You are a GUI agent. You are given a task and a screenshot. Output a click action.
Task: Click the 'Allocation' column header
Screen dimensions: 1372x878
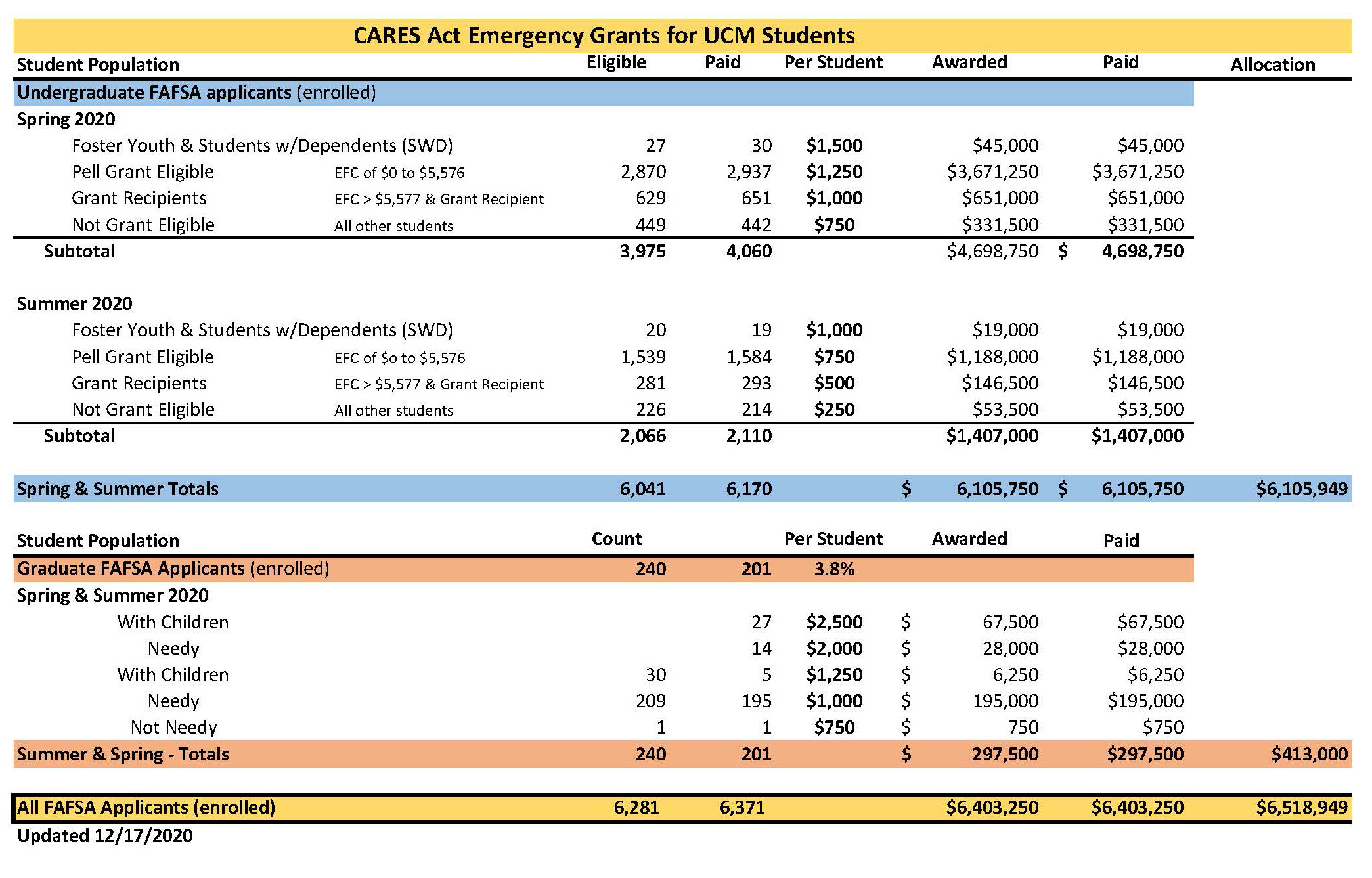(1273, 64)
